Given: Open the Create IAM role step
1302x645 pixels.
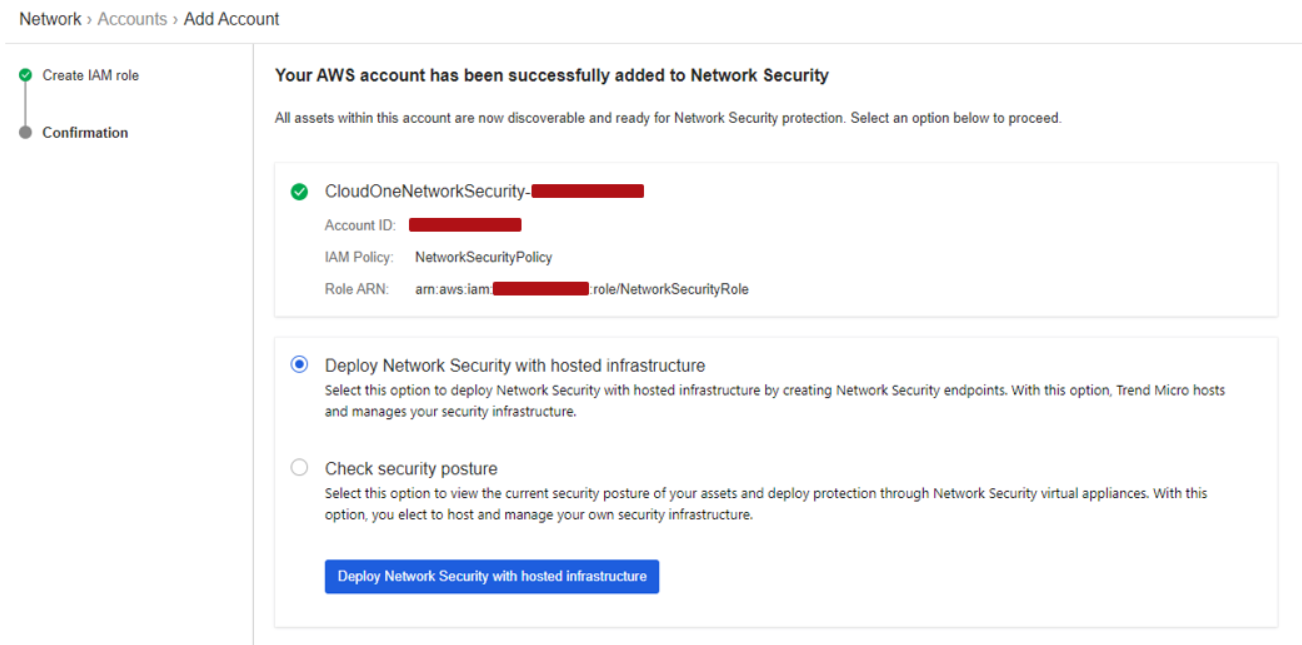Looking at the screenshot, I should 90,75.
